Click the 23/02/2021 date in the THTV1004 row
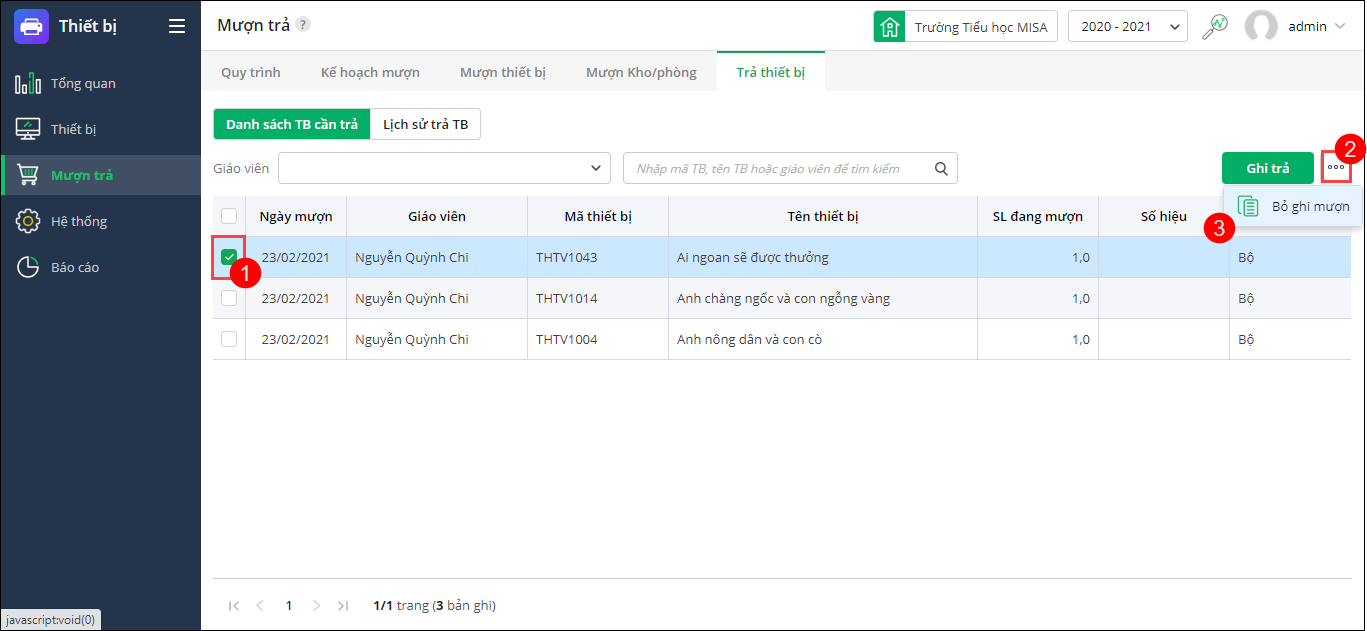1367x631 pixels. [296, 339]
